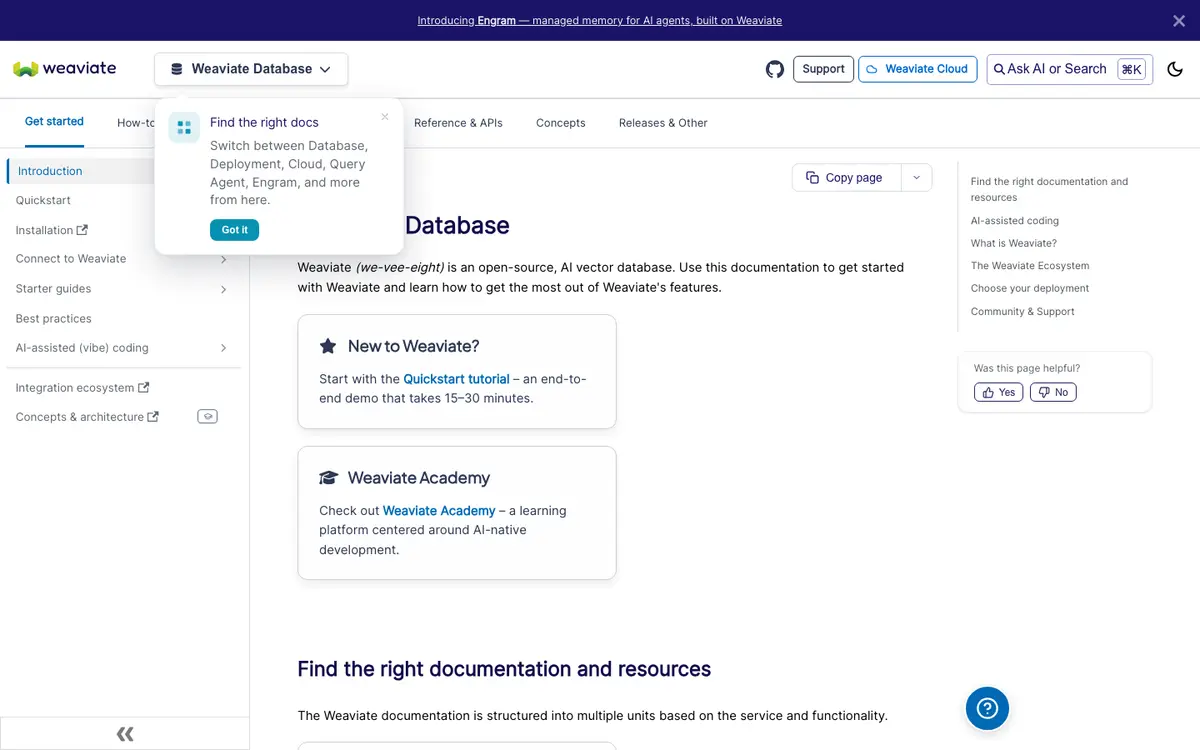This screenshot has height=750, width=1200.
Task: Switch to the Get started tab
Action: [54, 122]
